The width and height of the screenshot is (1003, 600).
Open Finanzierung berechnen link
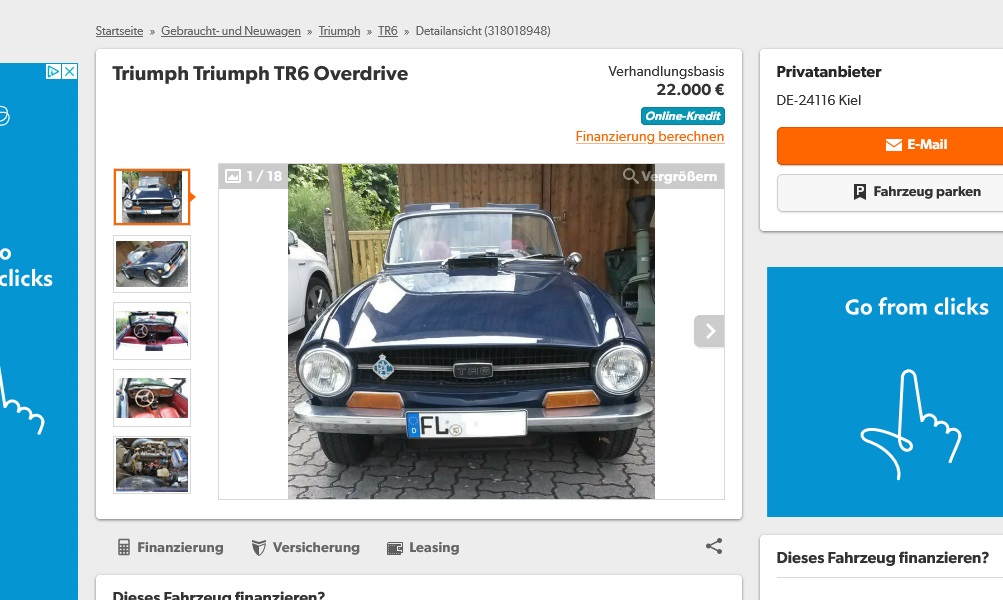click(650, 136)
